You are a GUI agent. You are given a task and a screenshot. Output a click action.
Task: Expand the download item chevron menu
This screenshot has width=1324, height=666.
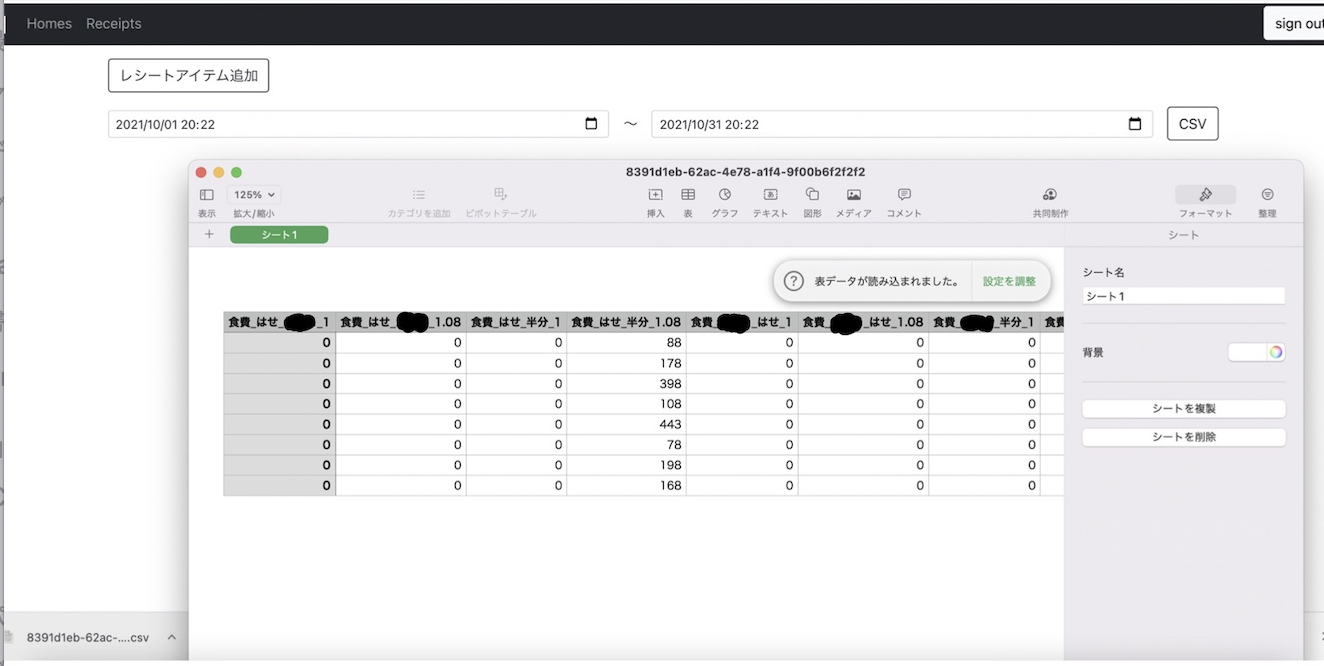pos(172,637)
